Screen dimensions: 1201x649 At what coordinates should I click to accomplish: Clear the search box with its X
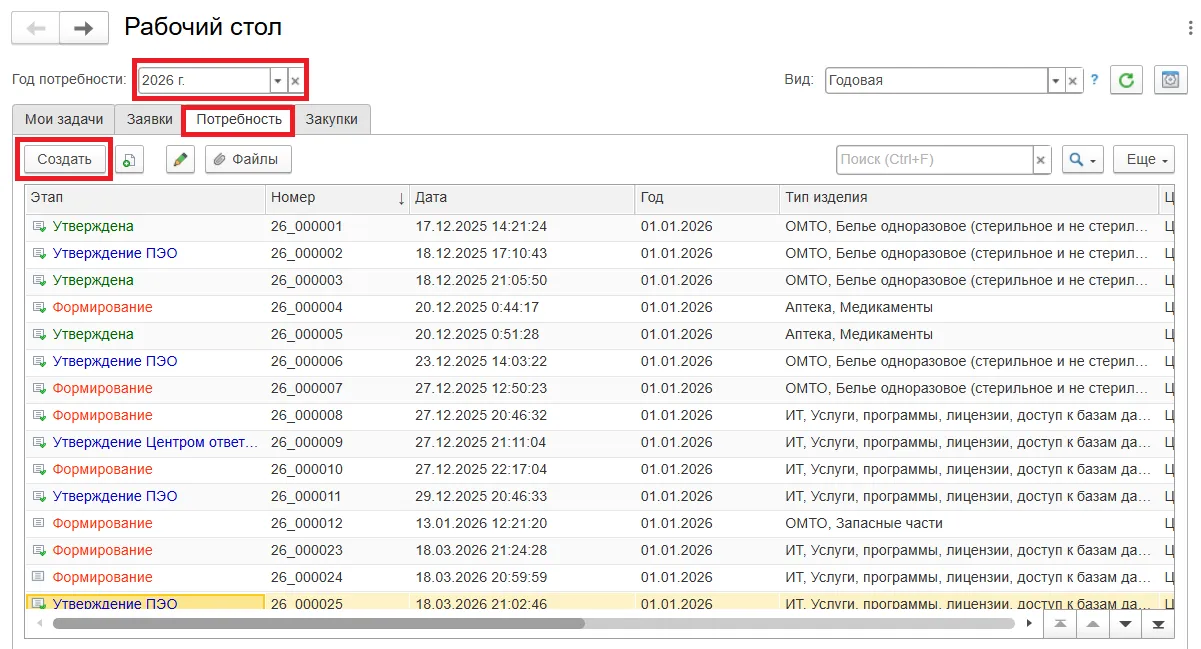click(1042, 160)
